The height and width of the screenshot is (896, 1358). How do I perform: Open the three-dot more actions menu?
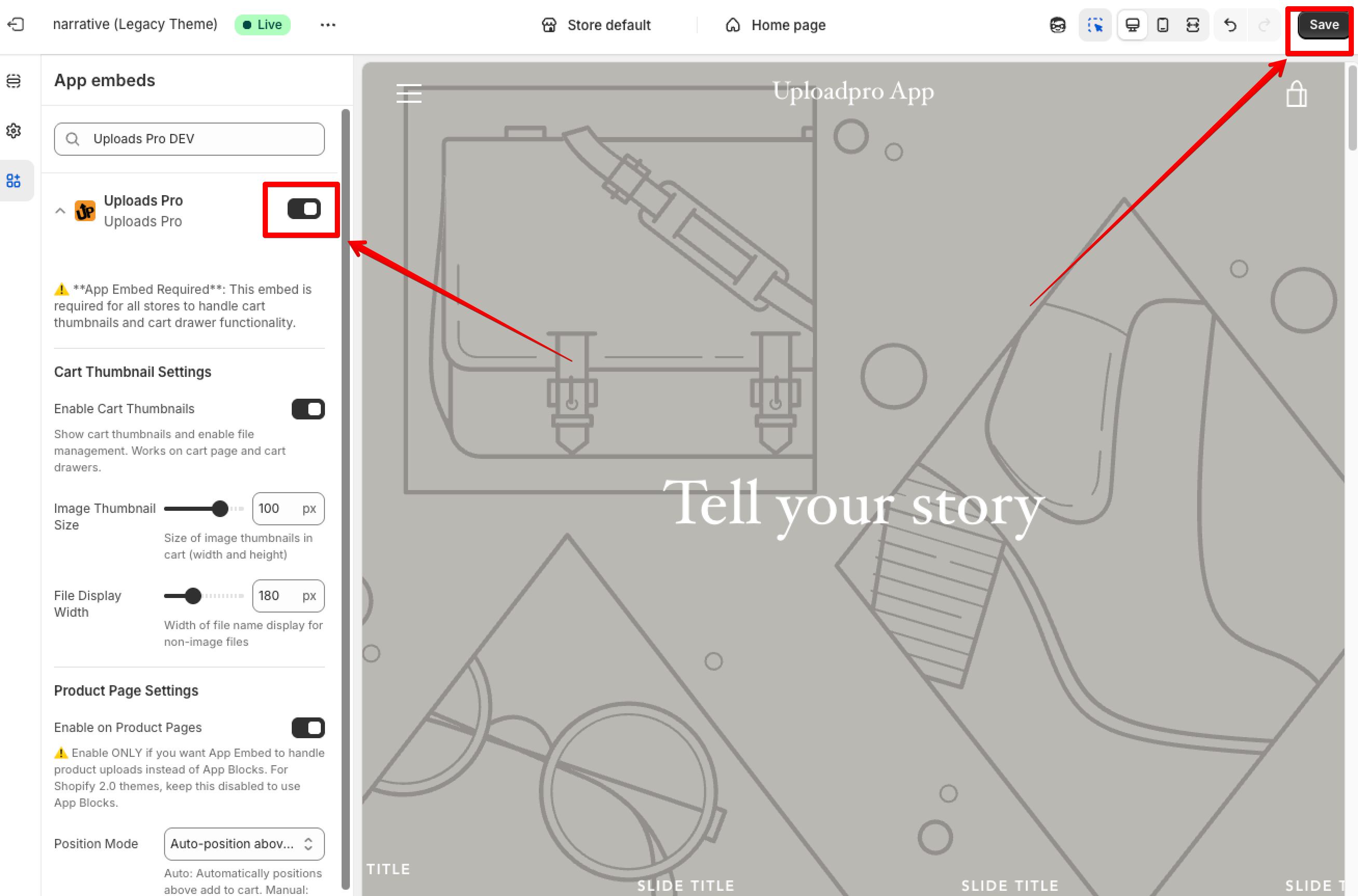pyautogui.click(x=328, y=24)
